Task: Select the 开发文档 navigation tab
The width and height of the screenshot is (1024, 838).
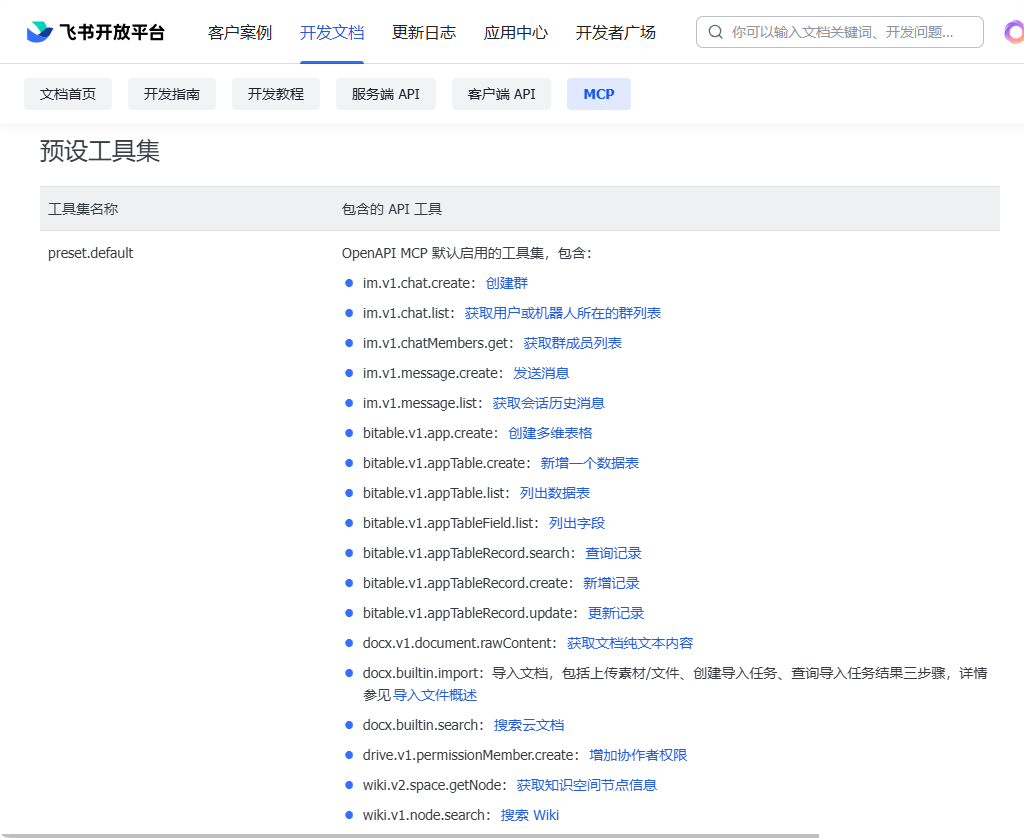Action: pos(332,32)
